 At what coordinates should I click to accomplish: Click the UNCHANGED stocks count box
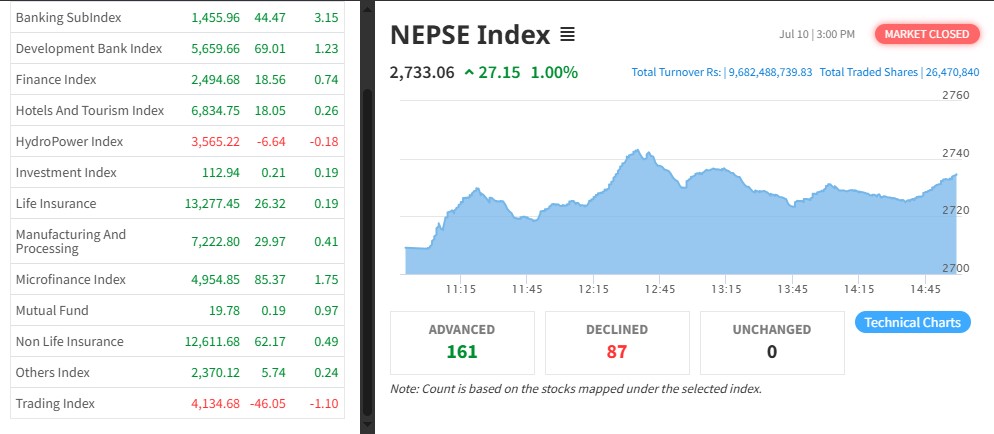pyautogui.click(x=771, y=341)
